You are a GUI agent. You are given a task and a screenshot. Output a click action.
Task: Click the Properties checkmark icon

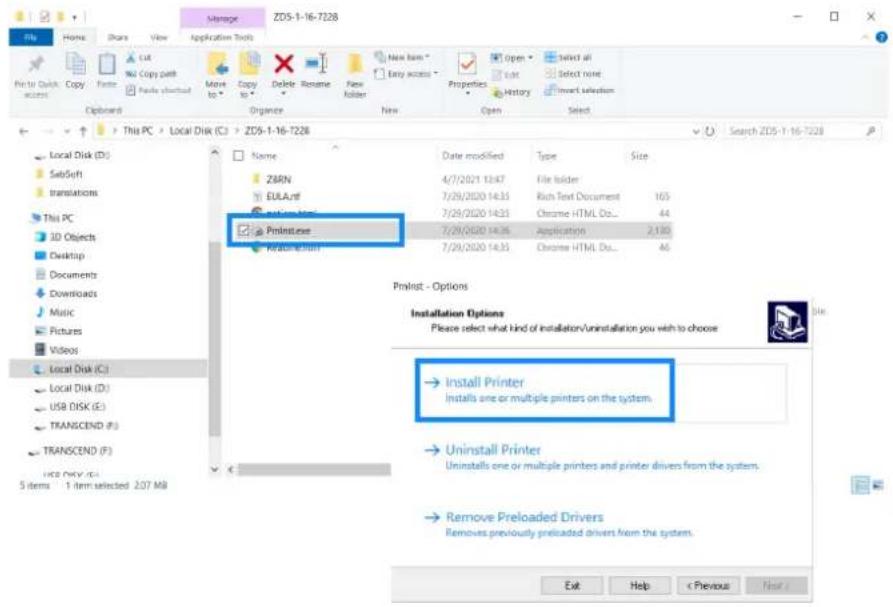pos(467,64)
